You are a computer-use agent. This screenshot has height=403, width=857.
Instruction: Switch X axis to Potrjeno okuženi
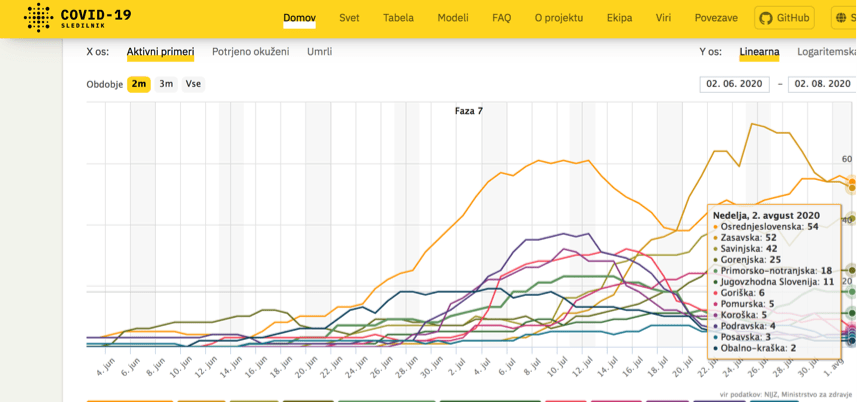pos(250,52)
